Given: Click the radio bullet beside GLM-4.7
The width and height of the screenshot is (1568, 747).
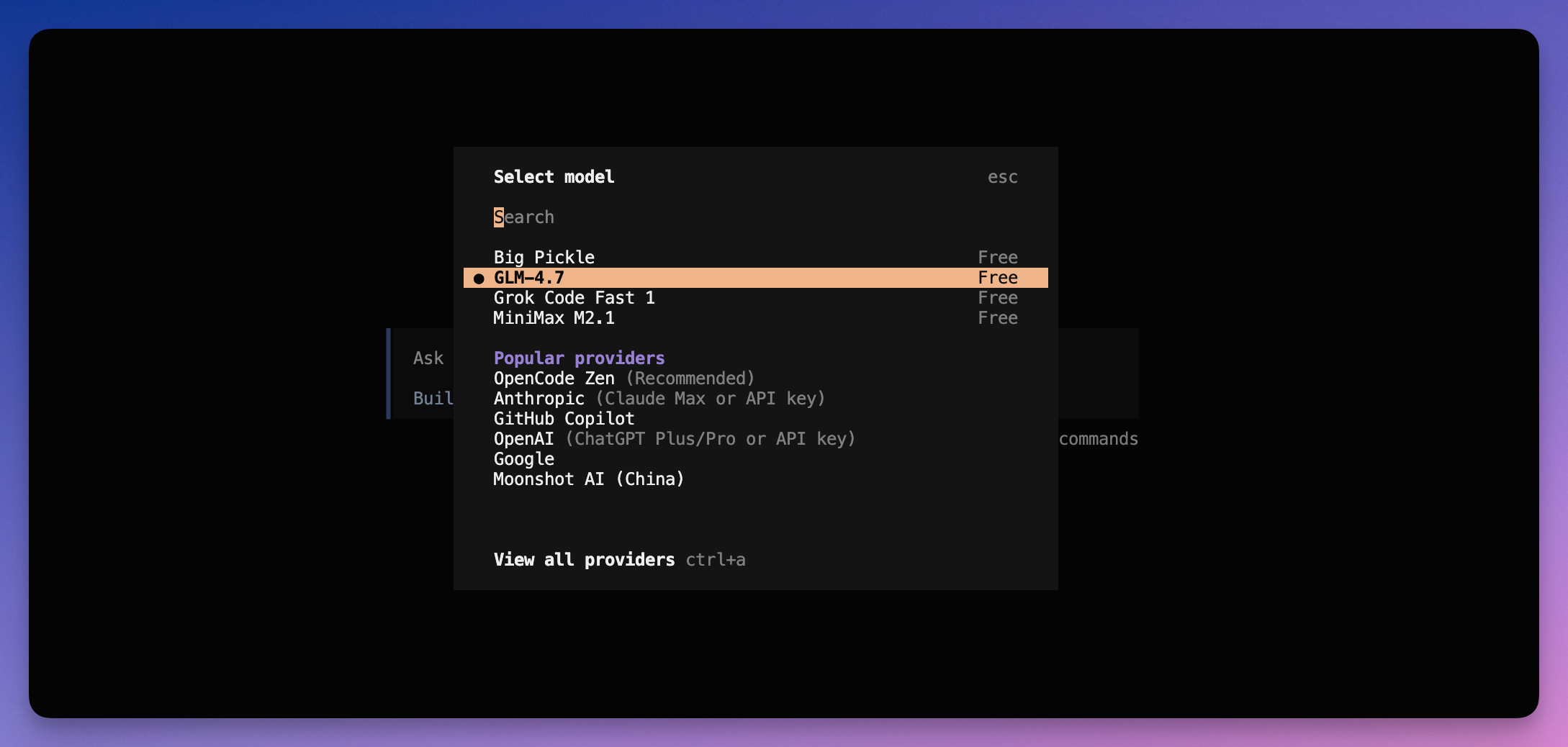Looking at the screenshot, I should [x=477, y=277].
